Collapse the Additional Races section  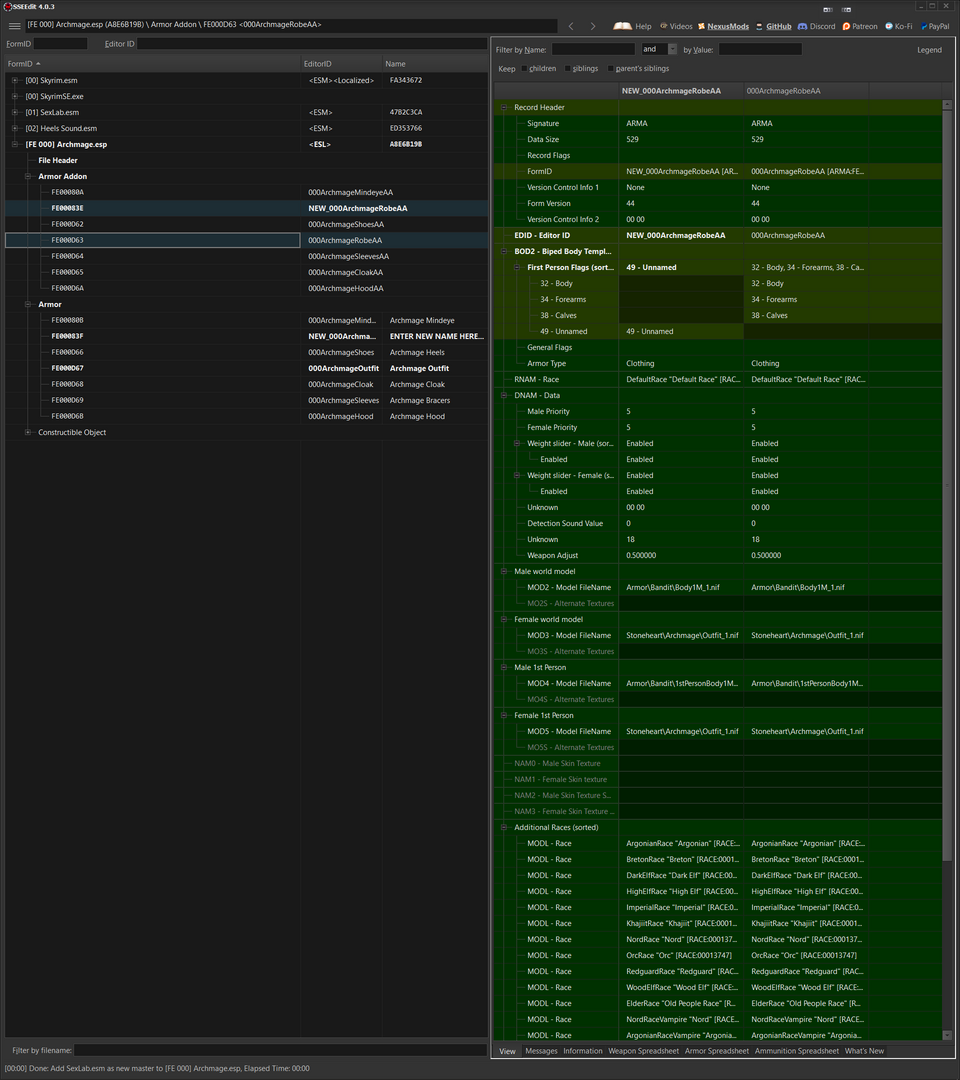pyautogui.click(x=504, y=827)
